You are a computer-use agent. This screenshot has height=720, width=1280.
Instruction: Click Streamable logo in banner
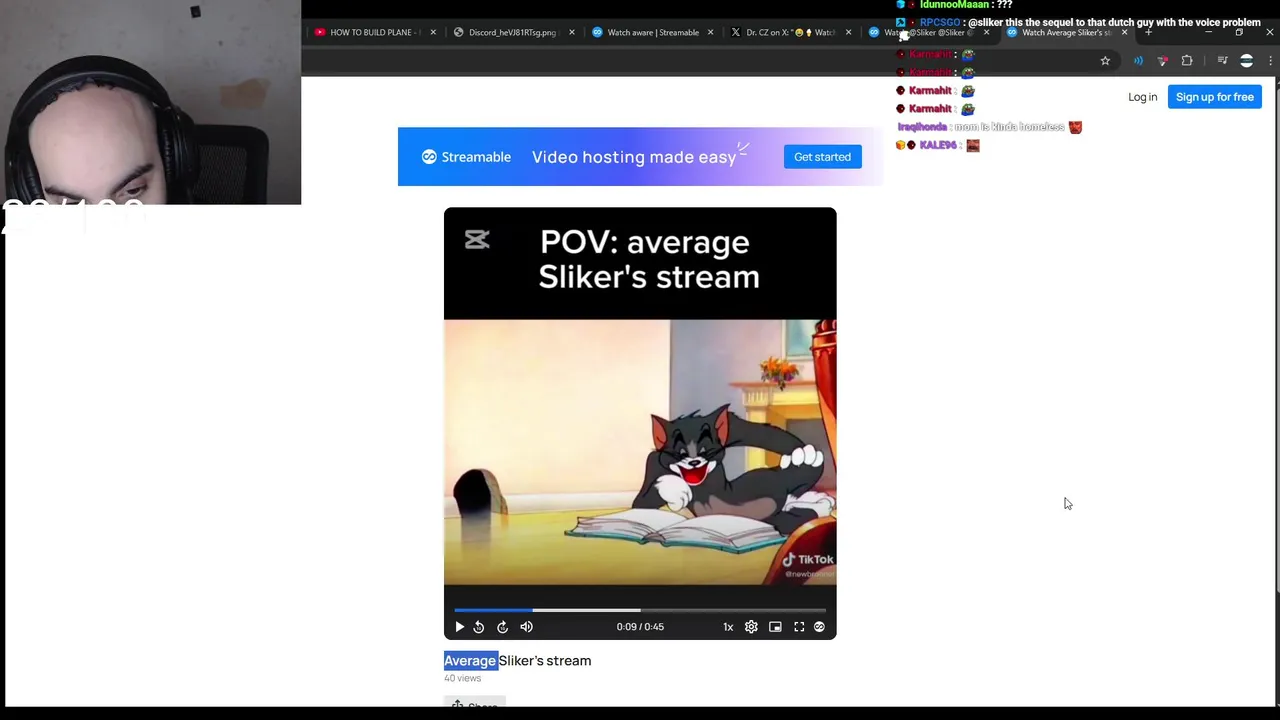466,157
